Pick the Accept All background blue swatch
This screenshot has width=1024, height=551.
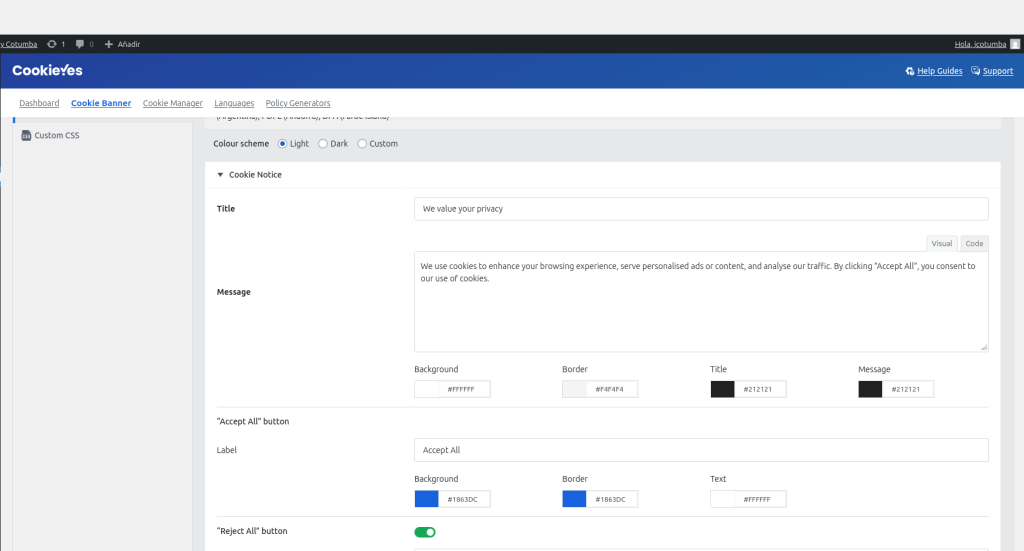coord(426,499)
